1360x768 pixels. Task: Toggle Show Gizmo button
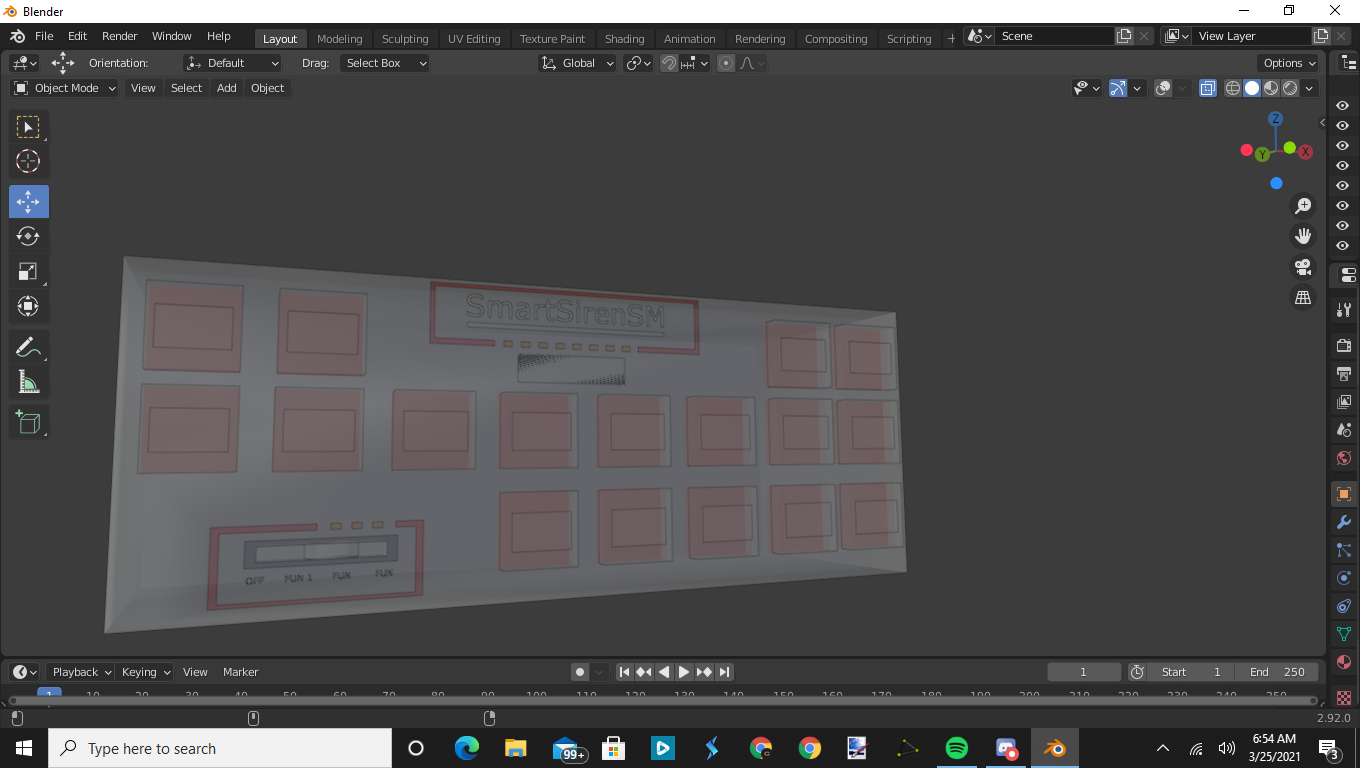[x=1118, y=88]
